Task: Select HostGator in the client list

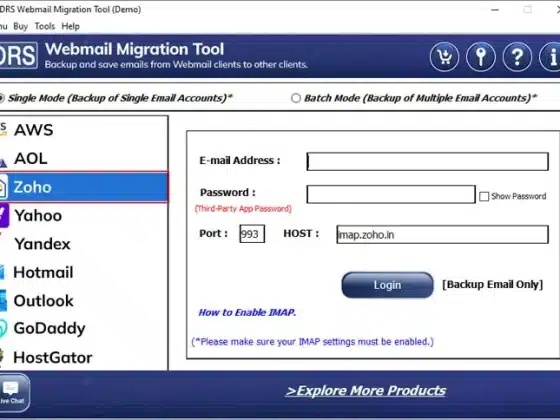Action: pos(84,358)
